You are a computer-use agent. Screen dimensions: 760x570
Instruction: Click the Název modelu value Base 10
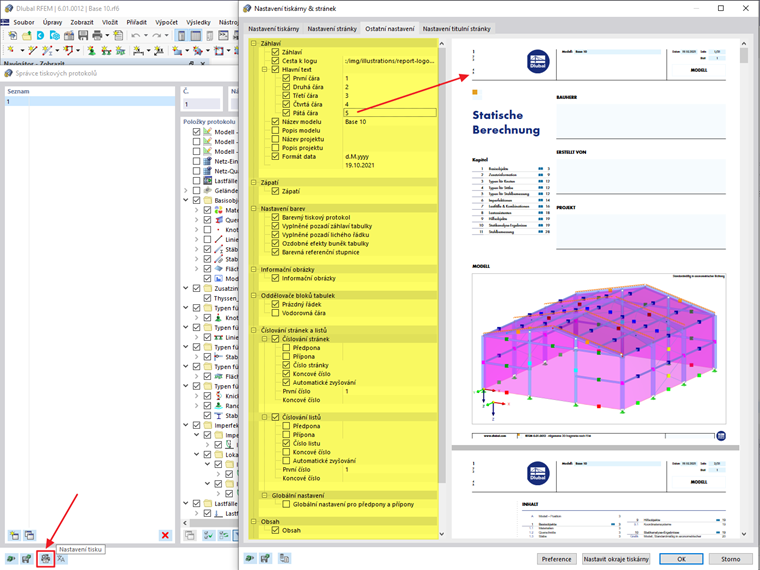356,122
